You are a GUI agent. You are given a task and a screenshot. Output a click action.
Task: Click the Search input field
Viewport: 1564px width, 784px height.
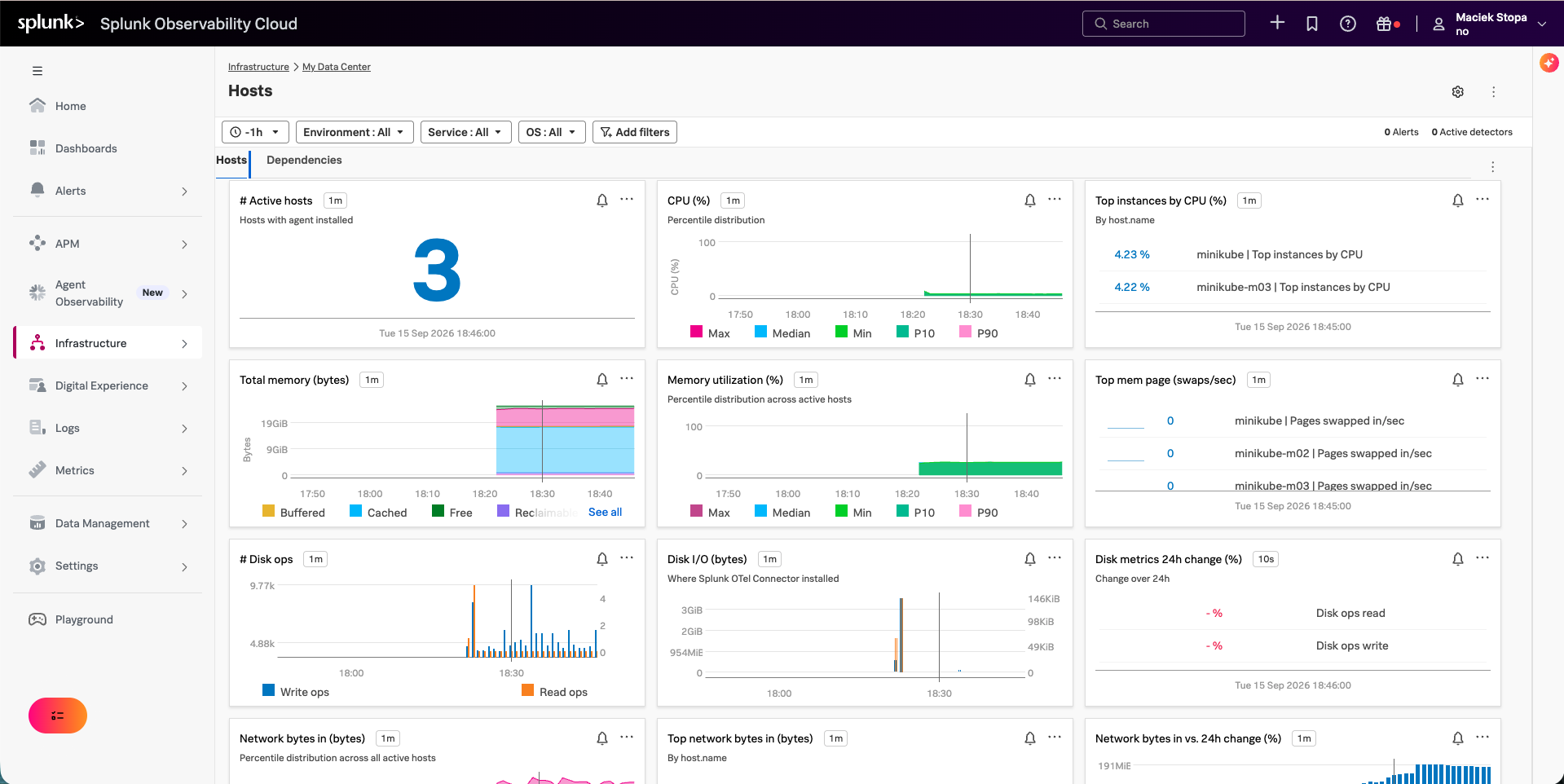(1164, 24)
